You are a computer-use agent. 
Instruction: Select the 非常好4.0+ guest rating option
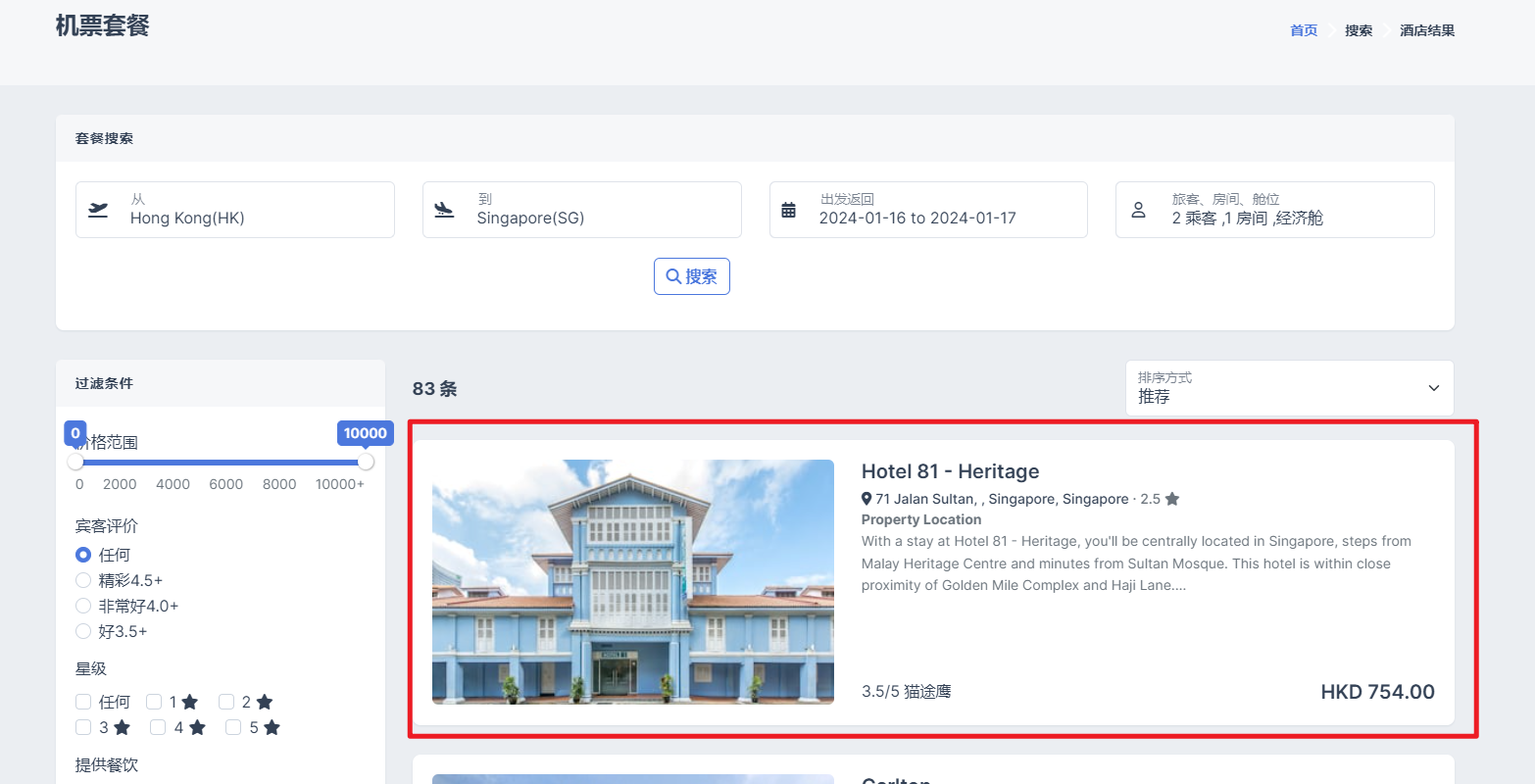point(83,606)
